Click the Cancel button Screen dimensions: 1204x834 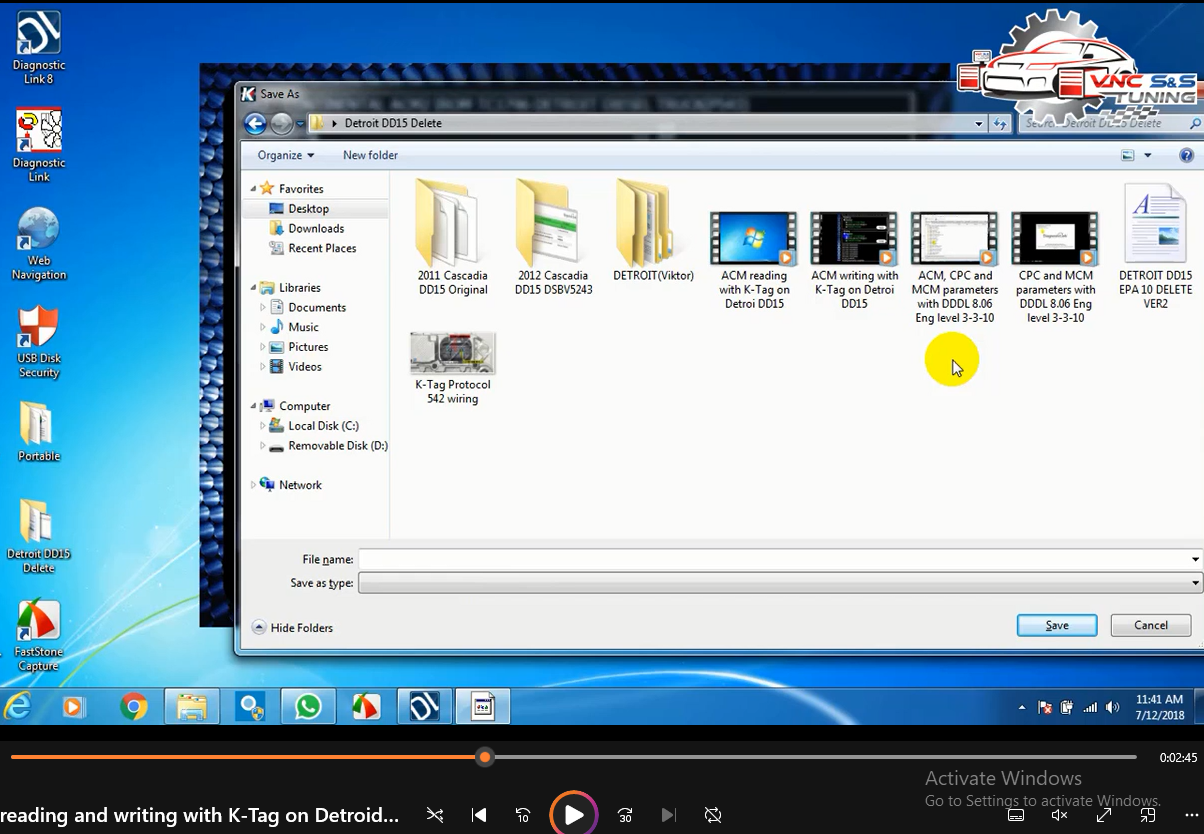pyautogui.click(x=1151, y=625)
